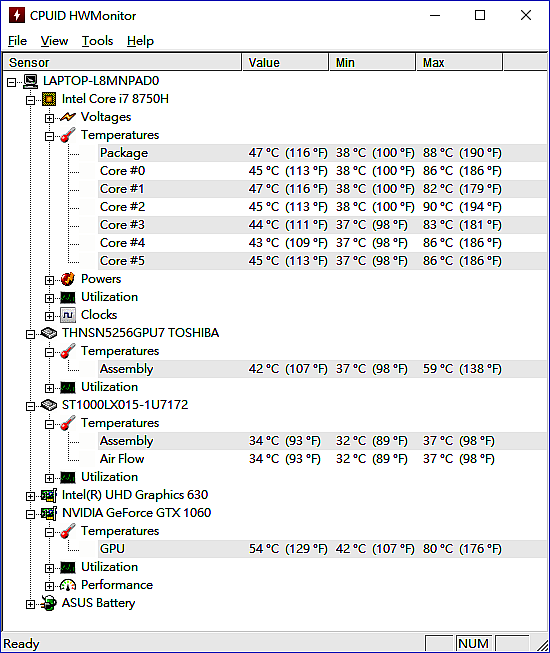Viewport: 550px width, 653px height.
Task: Click the 88 °C Package max value
Action: 462,153
